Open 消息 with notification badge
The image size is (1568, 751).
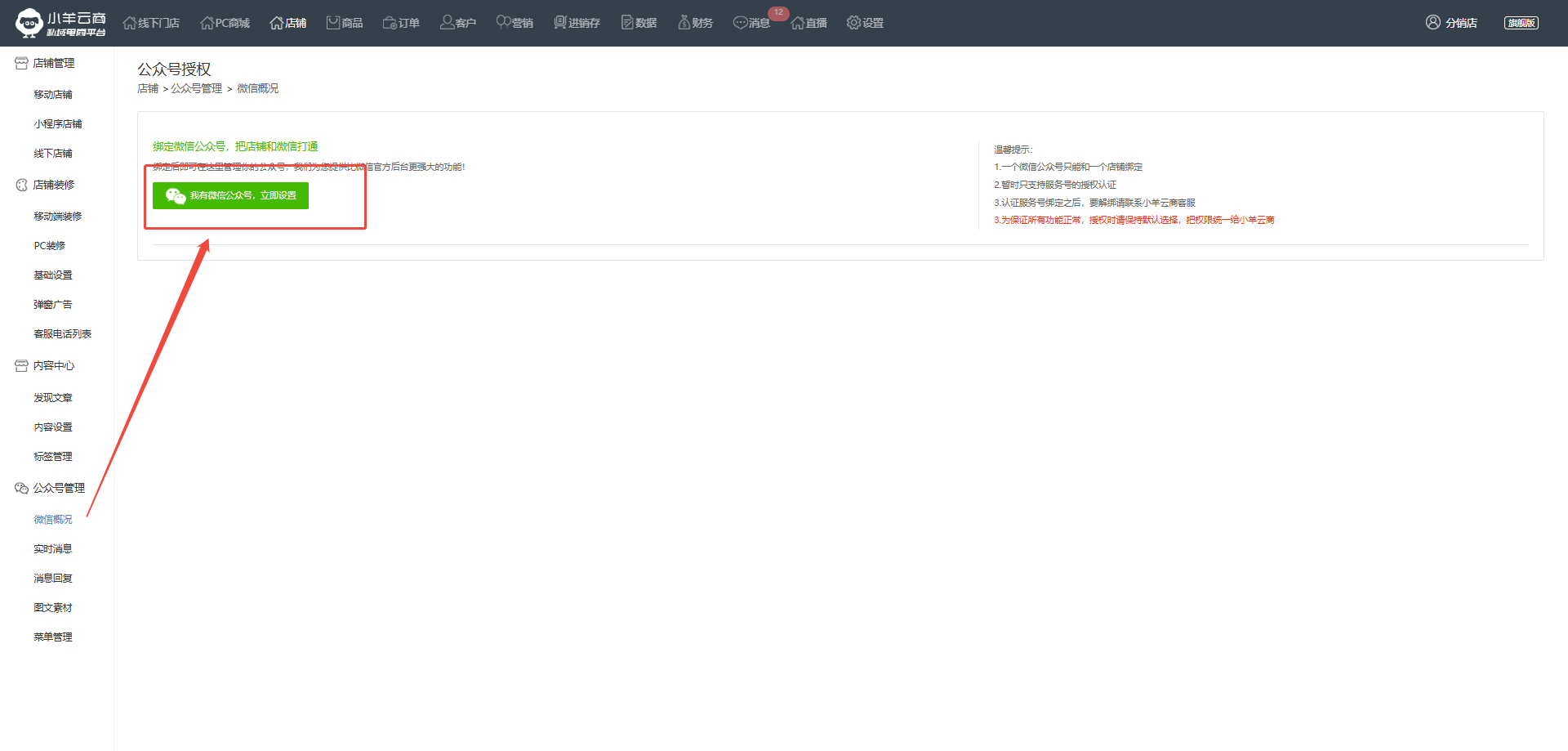[x=751, y=23]
